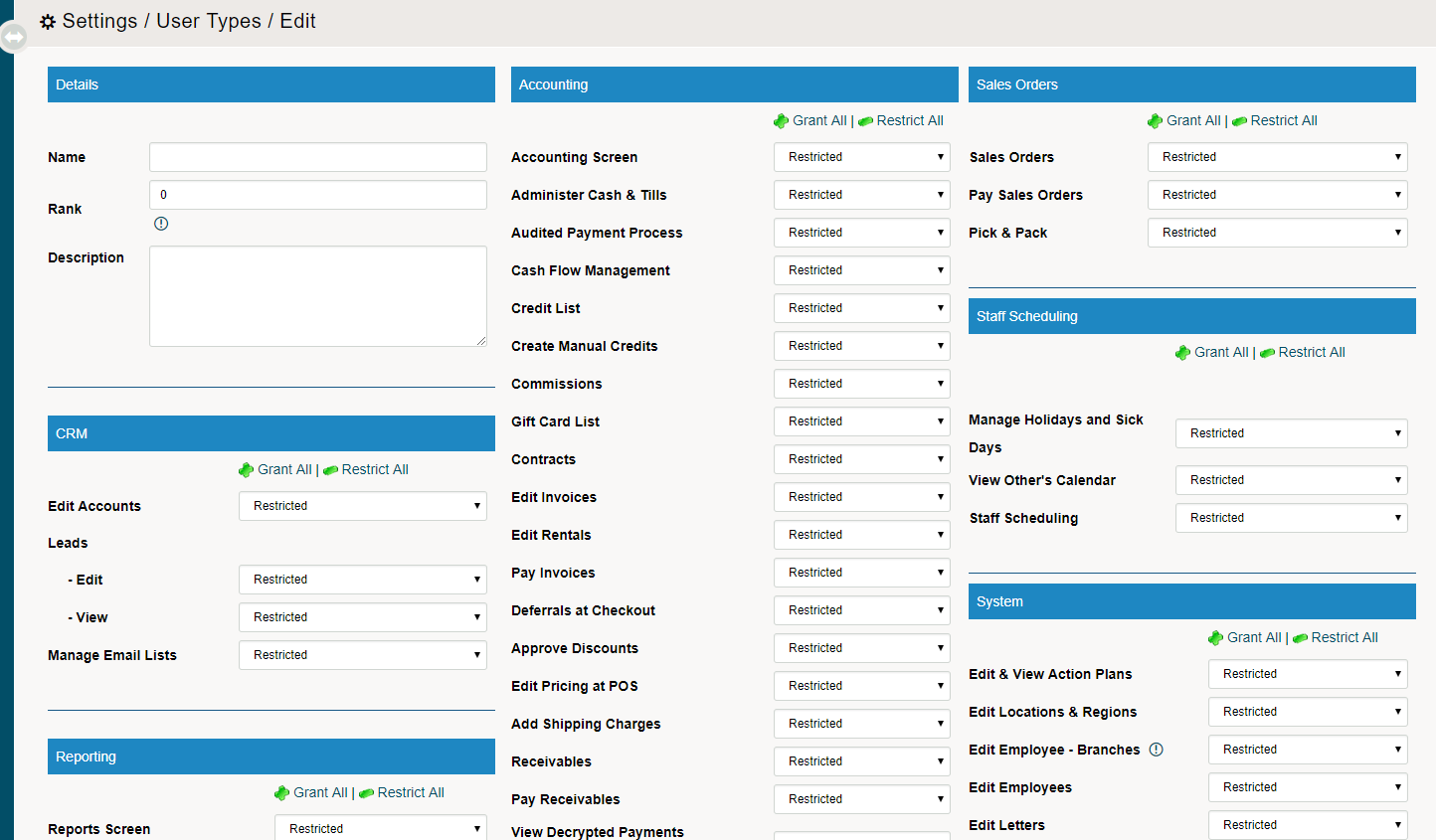This screenshot has height=840, width=1436.
Task: Click green plus icon for Accounting Grant All
Action: pyautogui.click(x=781, y=121)
